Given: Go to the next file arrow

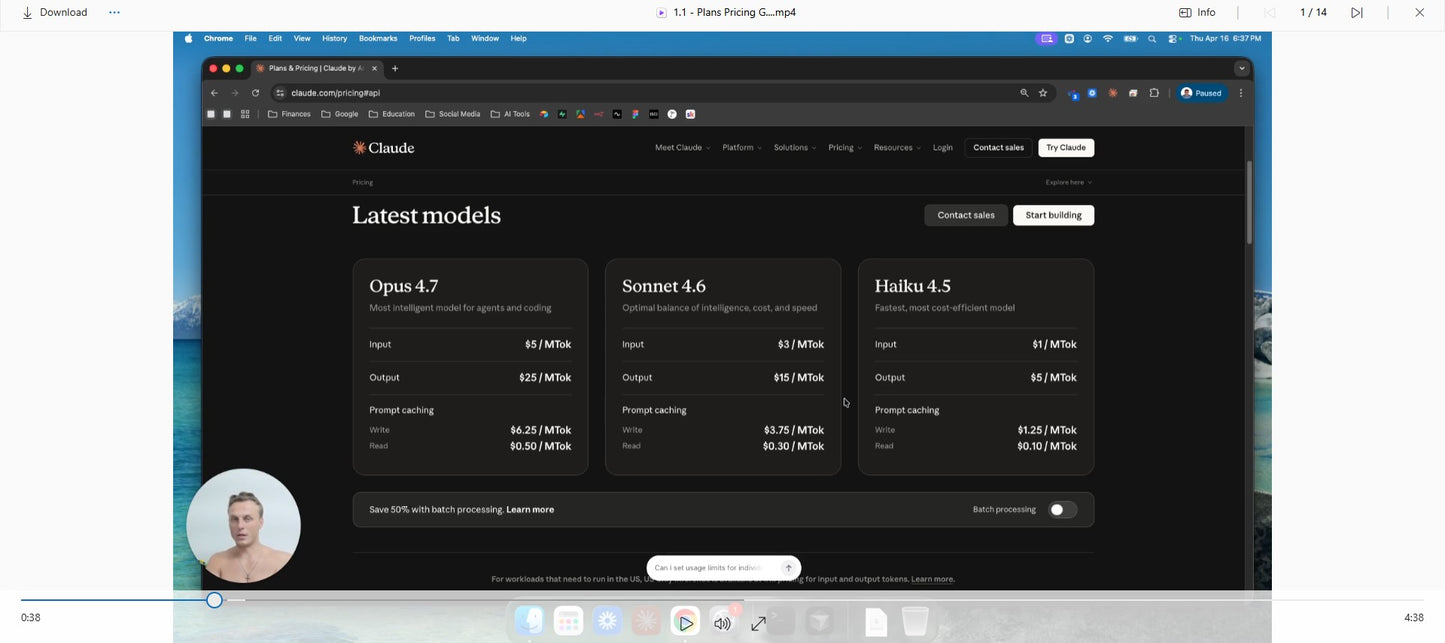Looking at the screenshot, I should coord(1357,13).
